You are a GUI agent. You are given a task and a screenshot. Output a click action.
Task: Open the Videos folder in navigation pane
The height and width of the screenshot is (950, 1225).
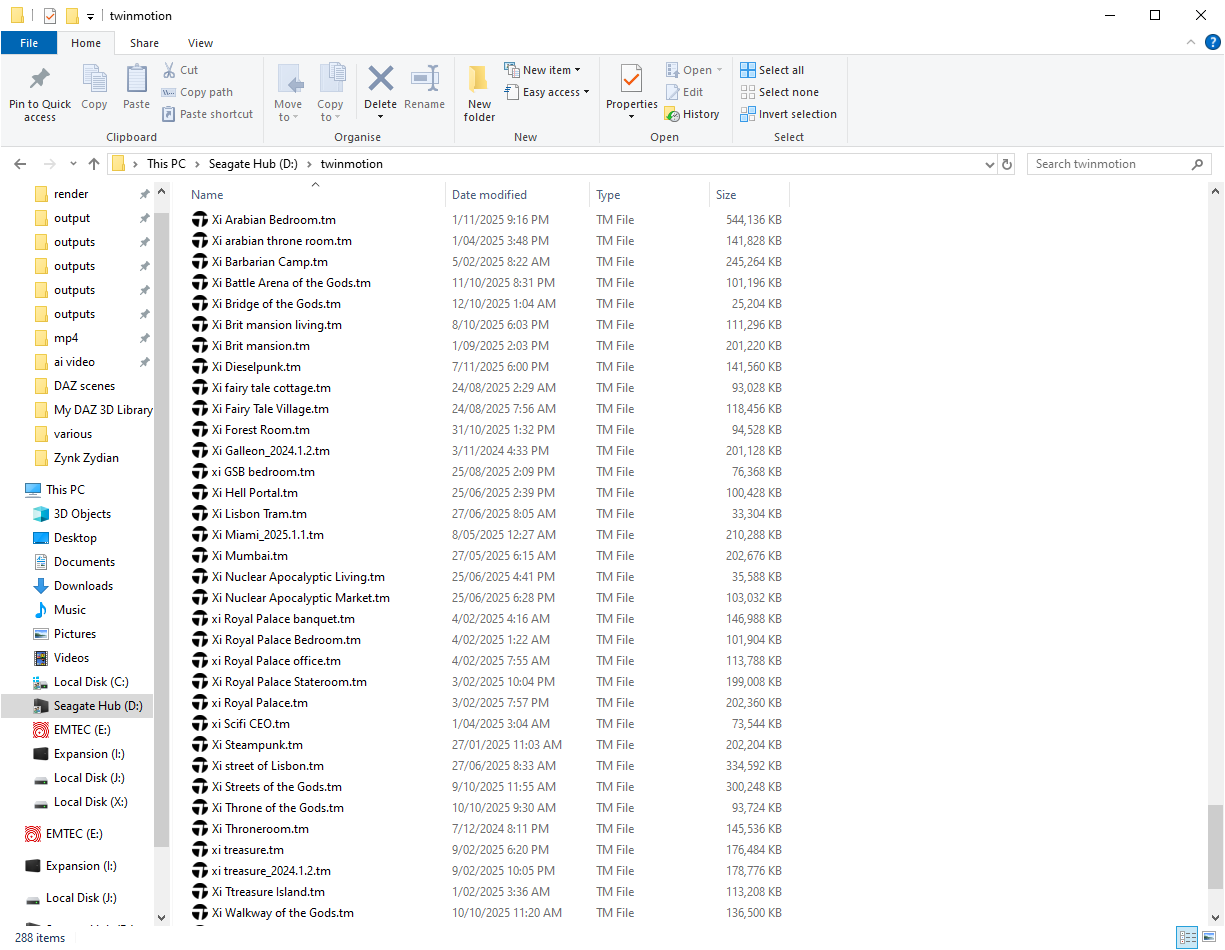71,658
